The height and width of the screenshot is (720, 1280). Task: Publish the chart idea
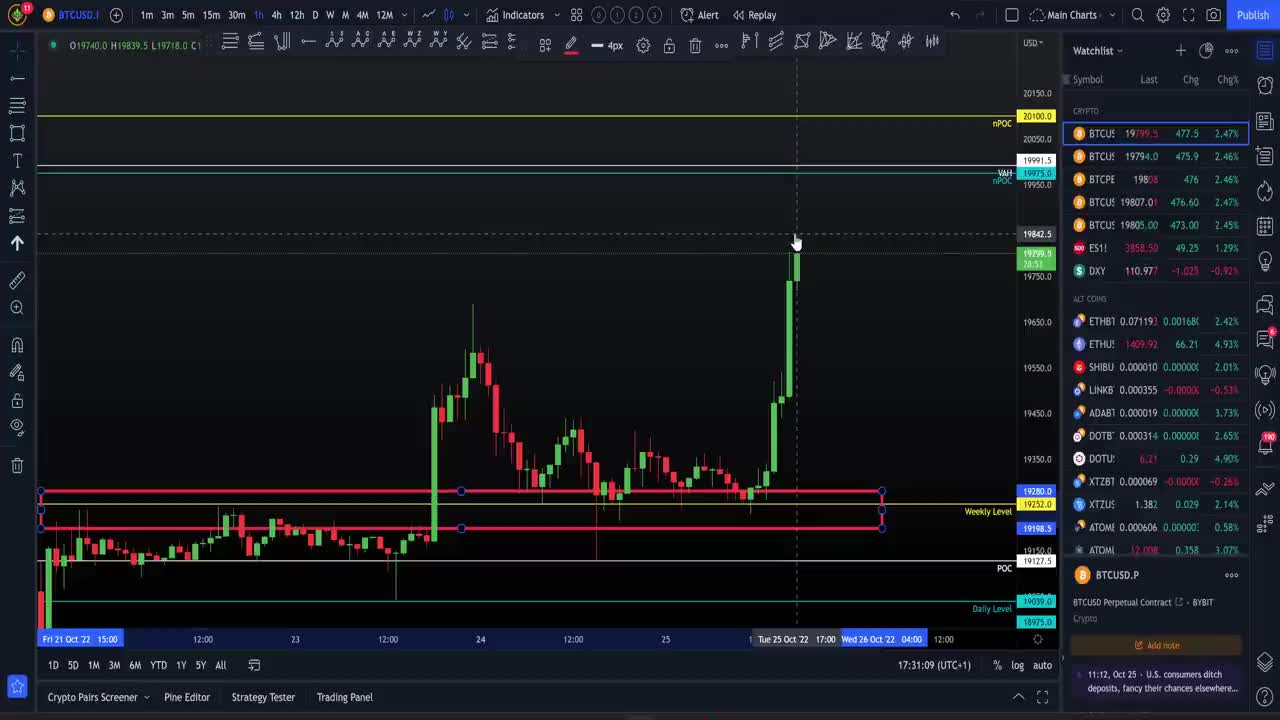click(x=1253, y=15)
